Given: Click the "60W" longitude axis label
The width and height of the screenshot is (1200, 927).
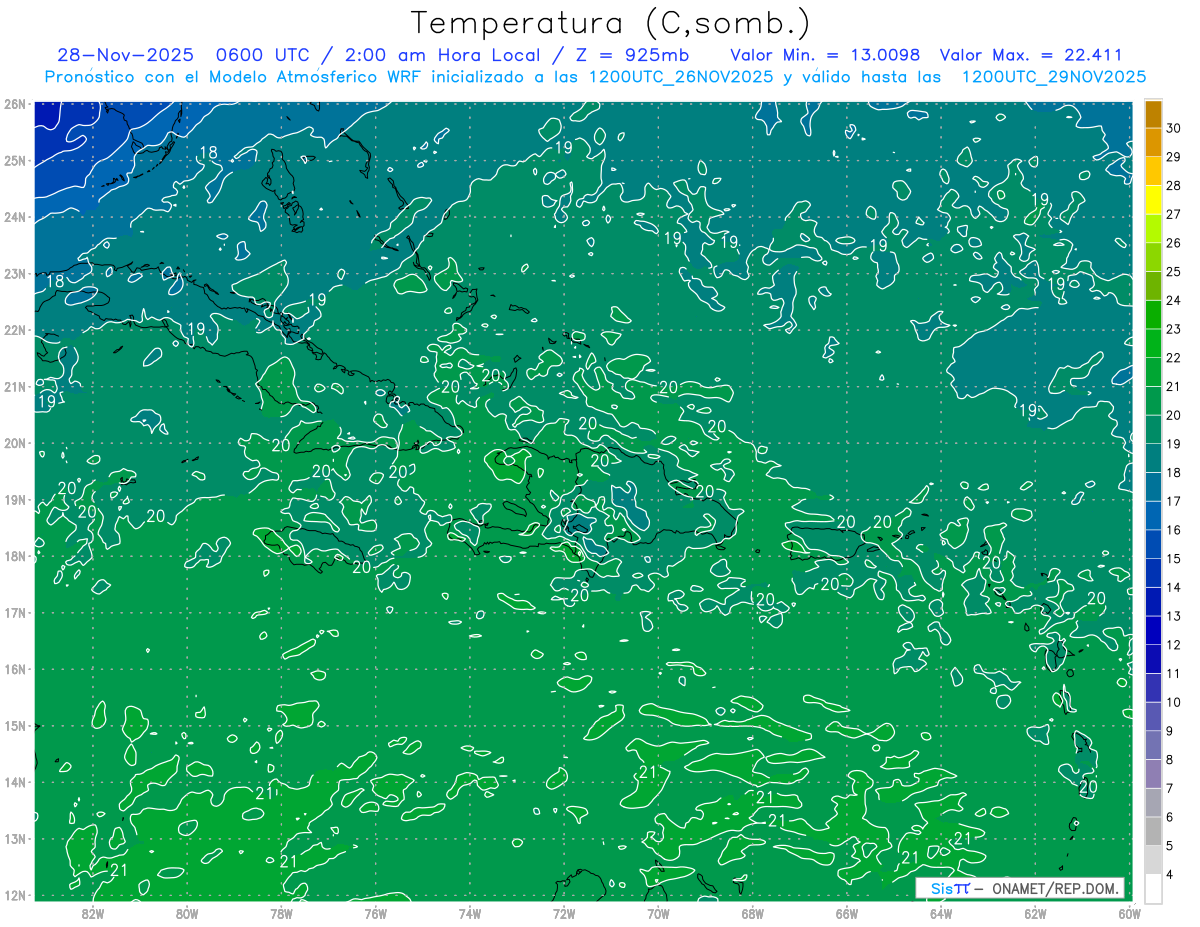Looking at the screenshot, I should click(1129, 913).
